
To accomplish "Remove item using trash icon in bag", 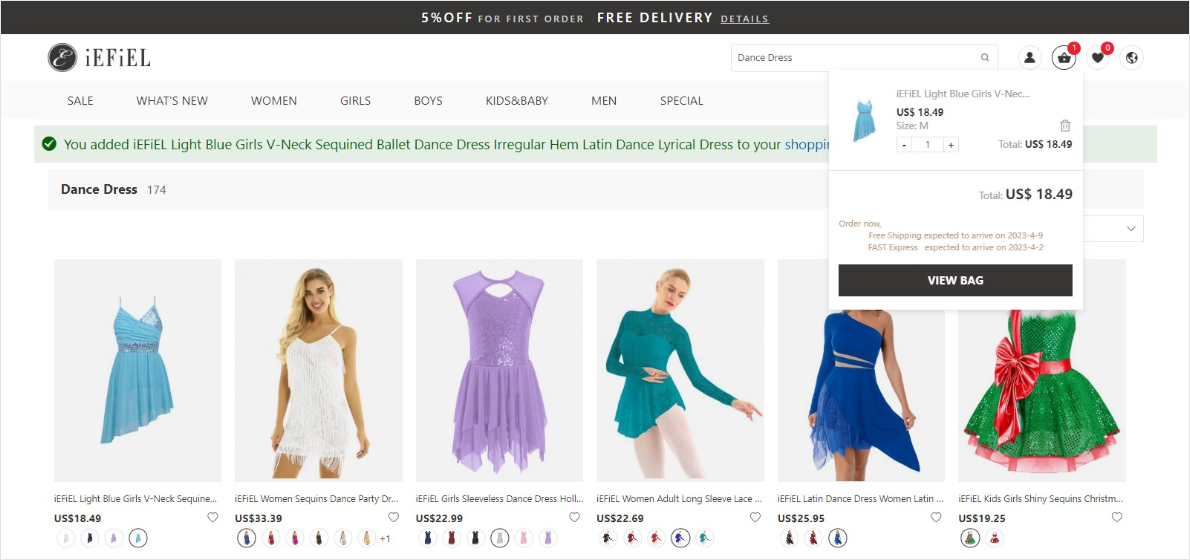I will pyautogui.click(x=1065, y=126).
